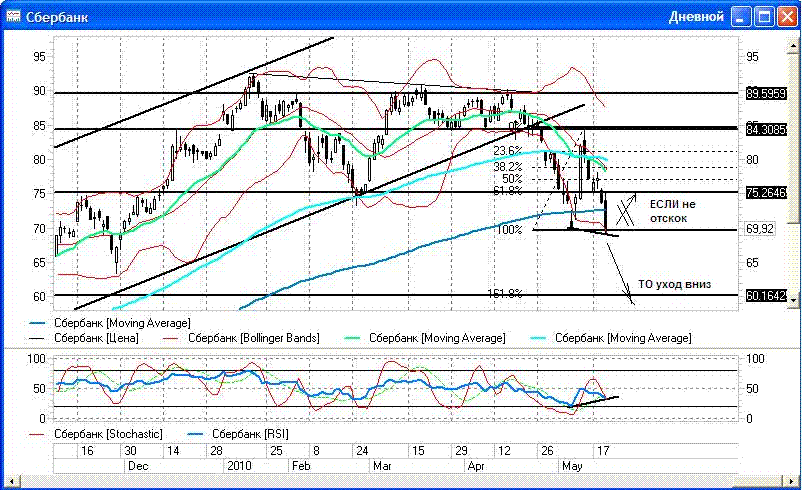Click the date label '26' on time axis
Screen dimensions: 802x490
(x=547, y=451)
